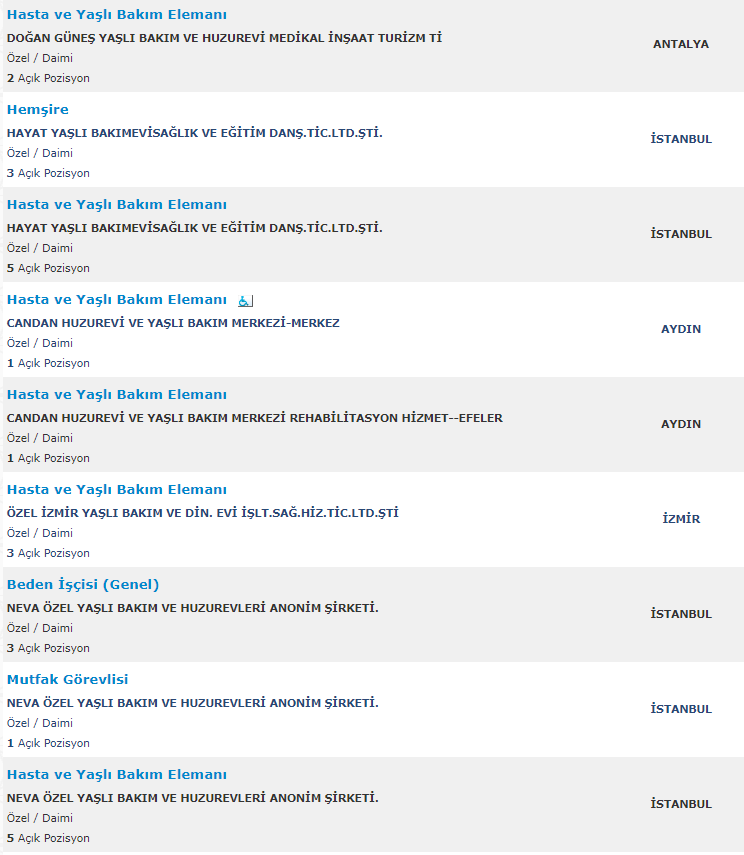This screenshot has height=855, width=744.
Task: Open the Mutfak Görevlisi job listing
Action: tap(68, 679)
